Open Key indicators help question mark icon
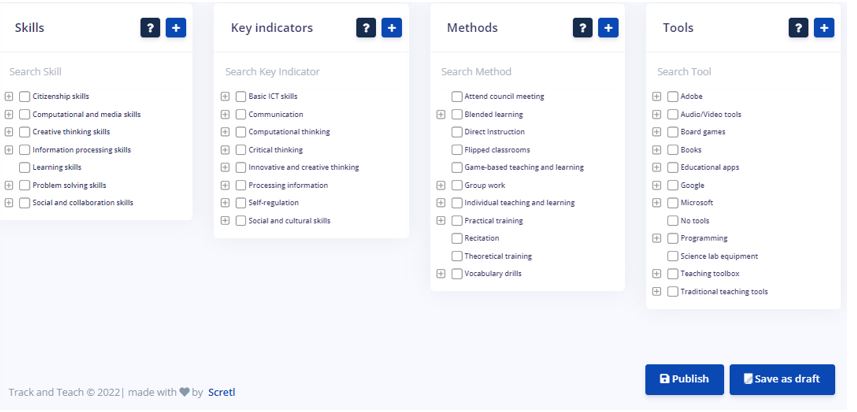The height and width of the screenshot is (412, 857). click(x=367, y=28)
